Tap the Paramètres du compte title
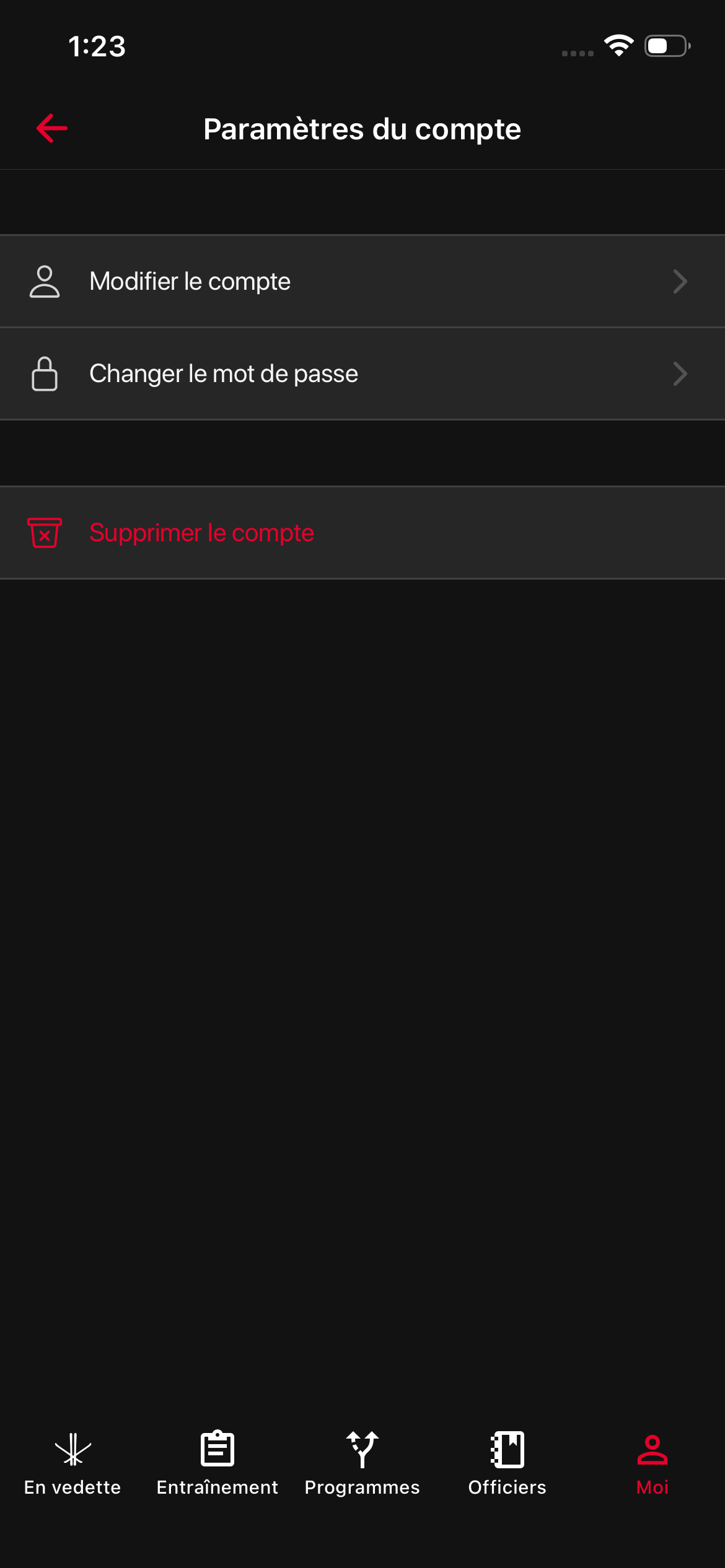 (362, 129)
